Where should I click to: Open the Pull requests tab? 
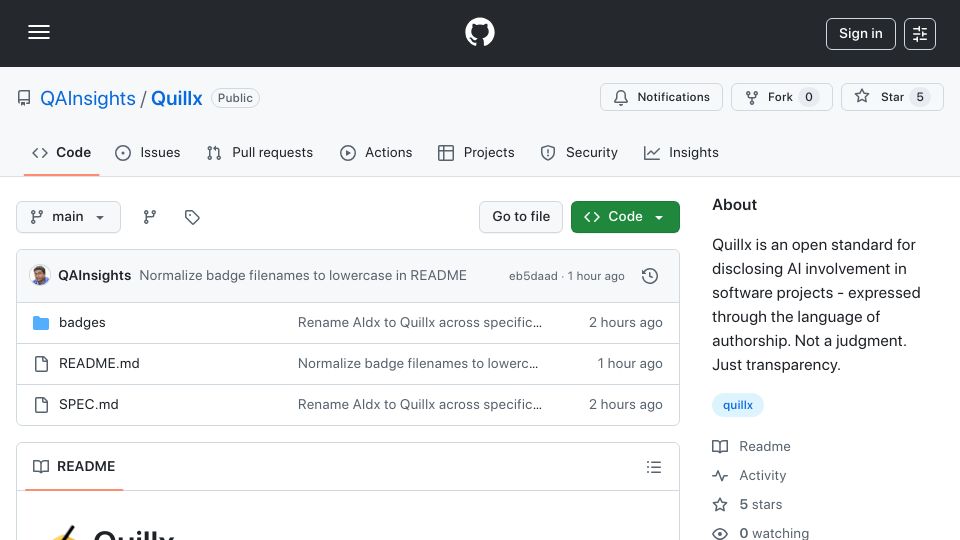coord(260,152)
